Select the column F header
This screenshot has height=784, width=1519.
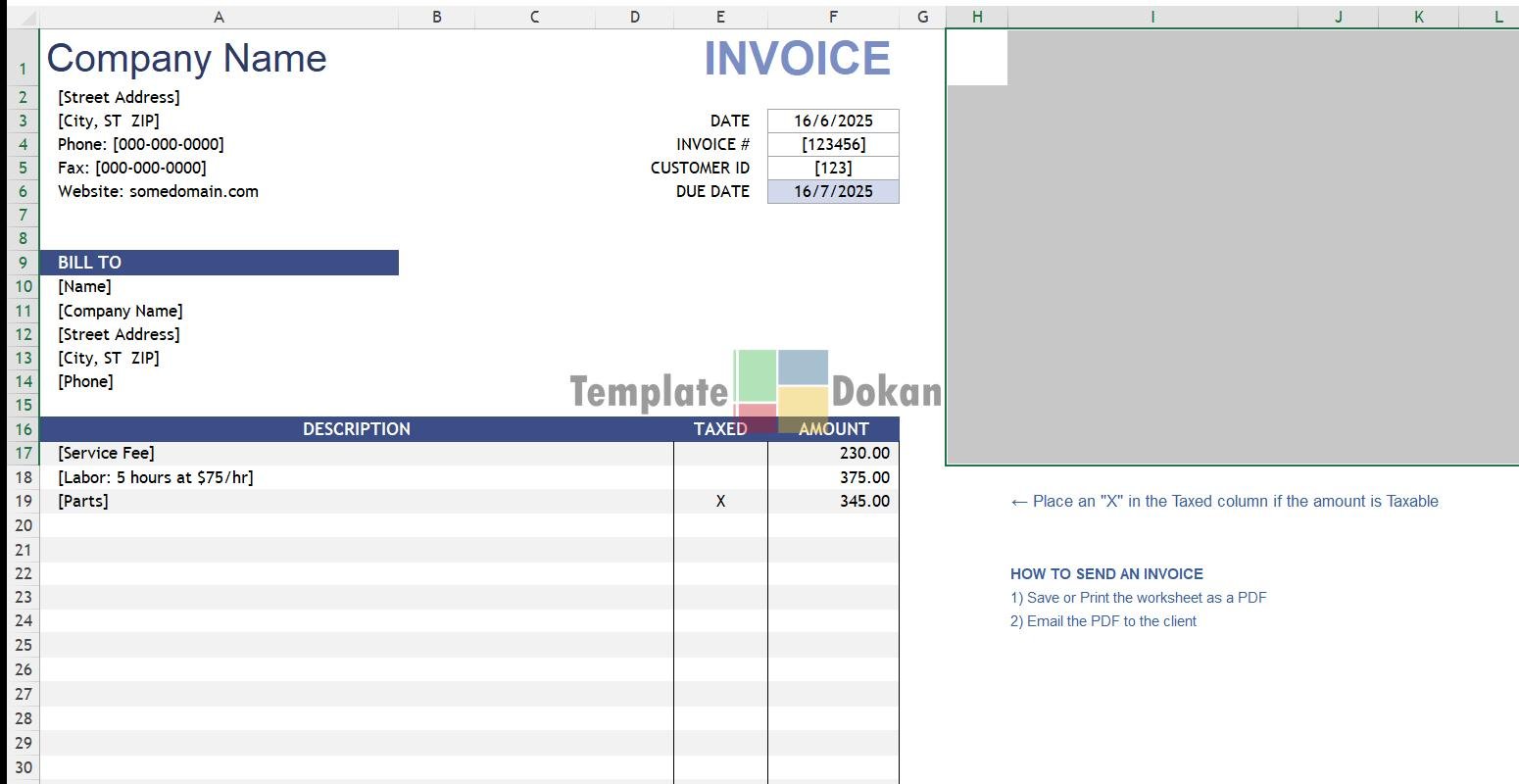(x=833, y=17)
